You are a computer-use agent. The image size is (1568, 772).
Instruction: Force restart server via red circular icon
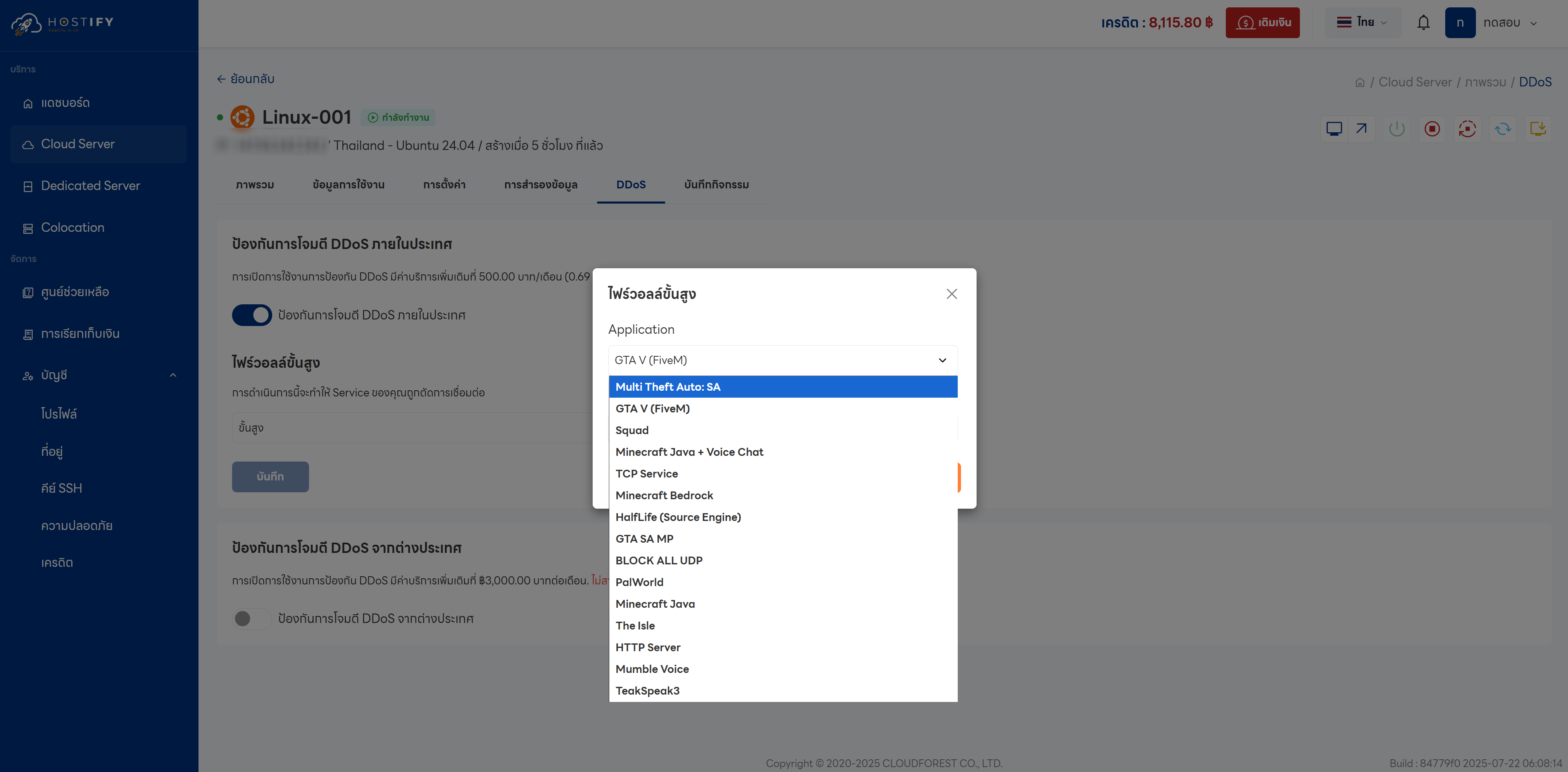point(1468,129)
